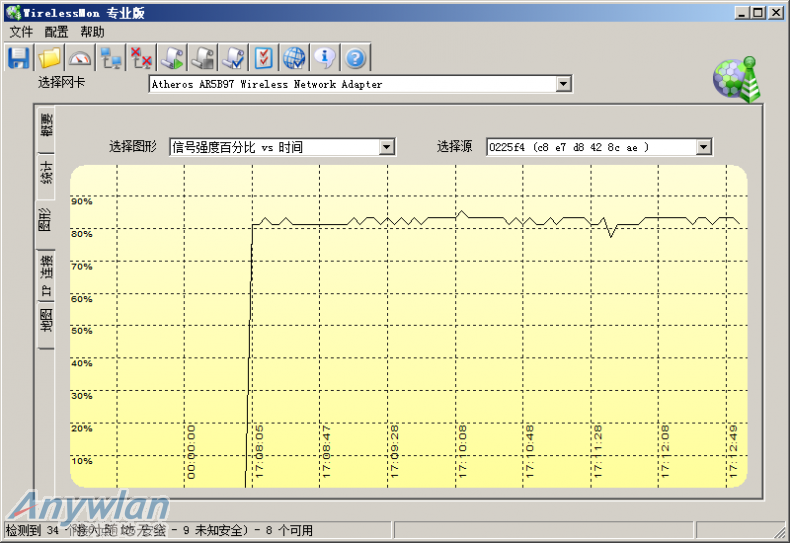Click the 00:00:00 time axis label
This screenshot has height=543, width=790.
tap(191, 451)
